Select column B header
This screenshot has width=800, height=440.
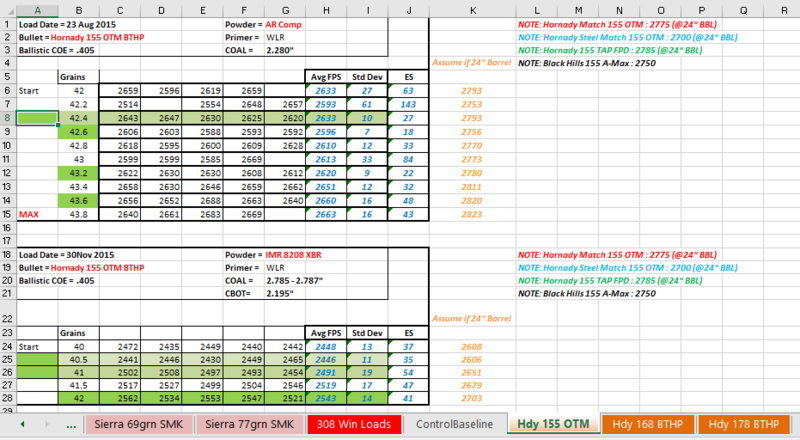pos(79,11)
